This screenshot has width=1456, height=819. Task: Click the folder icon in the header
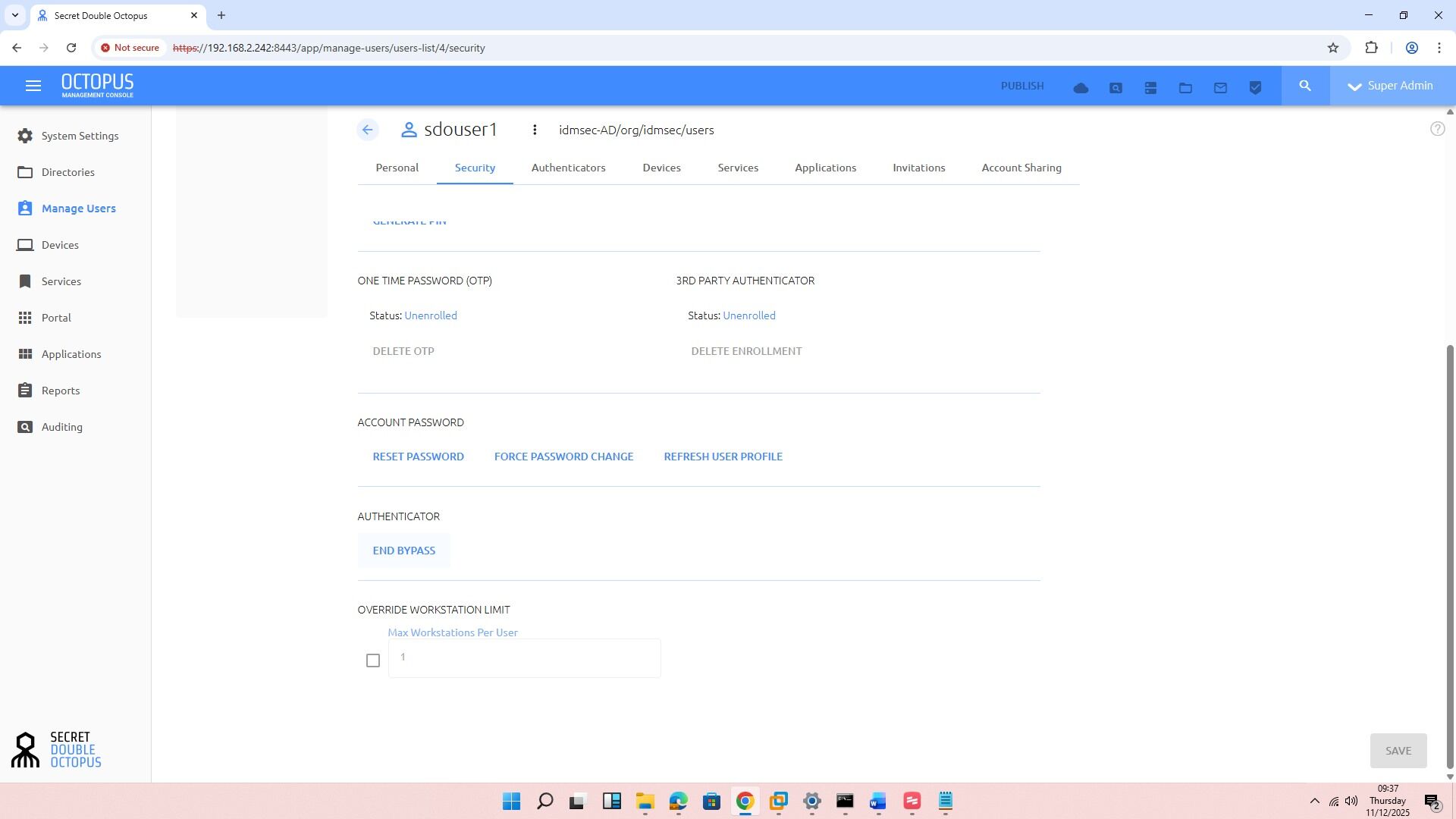pos(1185,88)
